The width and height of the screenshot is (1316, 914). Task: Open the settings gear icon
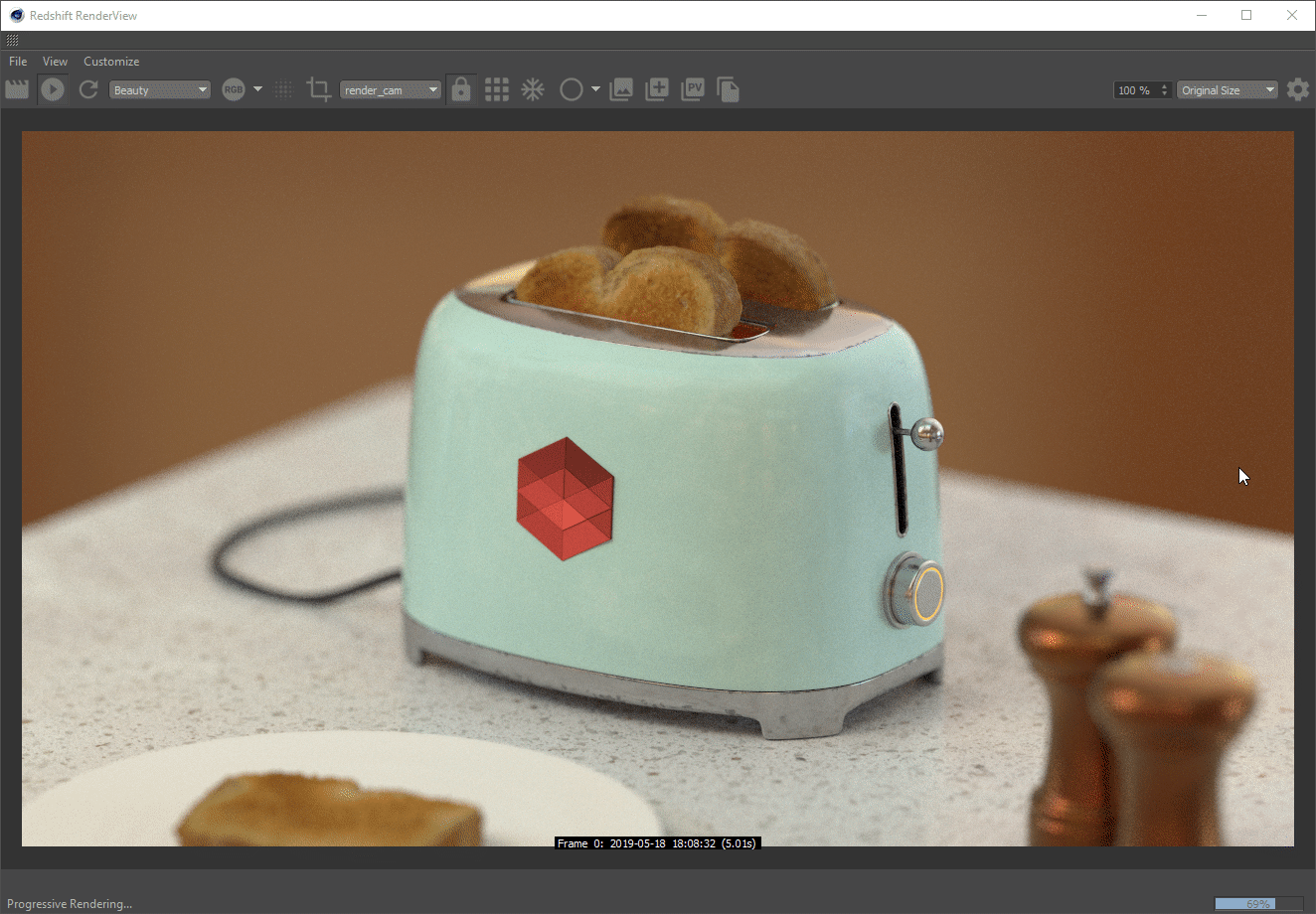coord(1298,89)
